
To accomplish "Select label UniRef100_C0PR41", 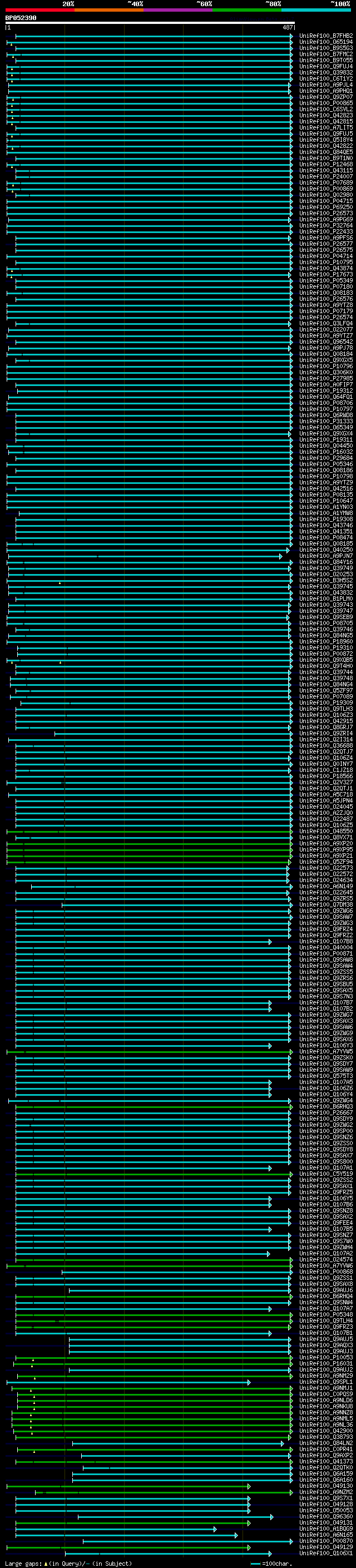I will pos(326,1450).
